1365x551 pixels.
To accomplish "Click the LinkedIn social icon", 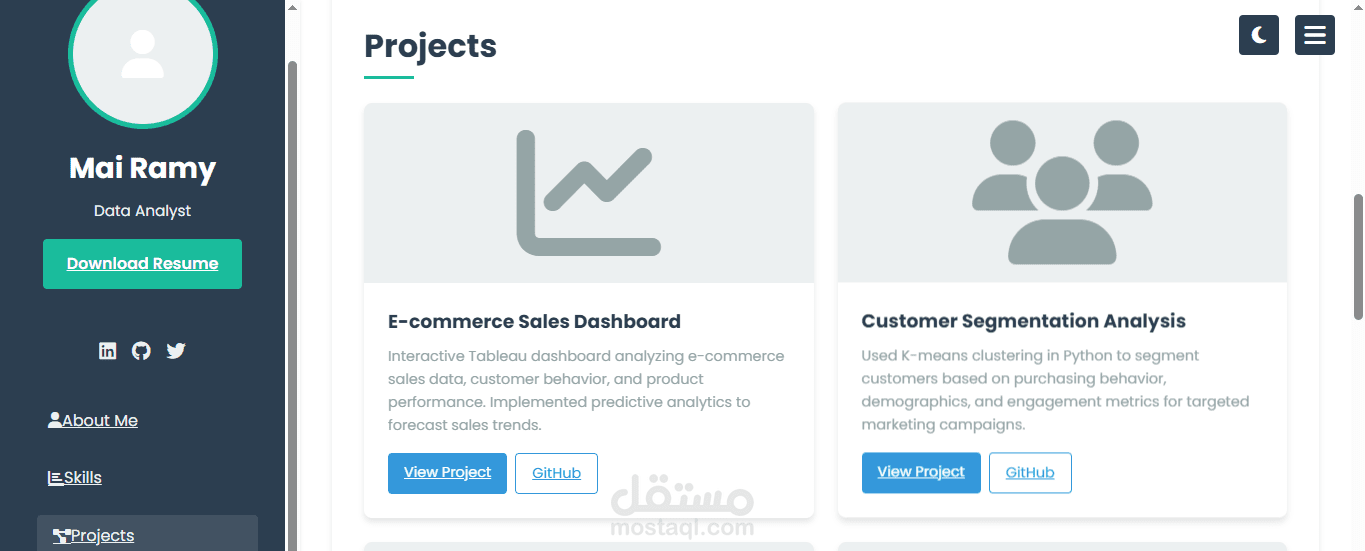I will coord(108,351).
